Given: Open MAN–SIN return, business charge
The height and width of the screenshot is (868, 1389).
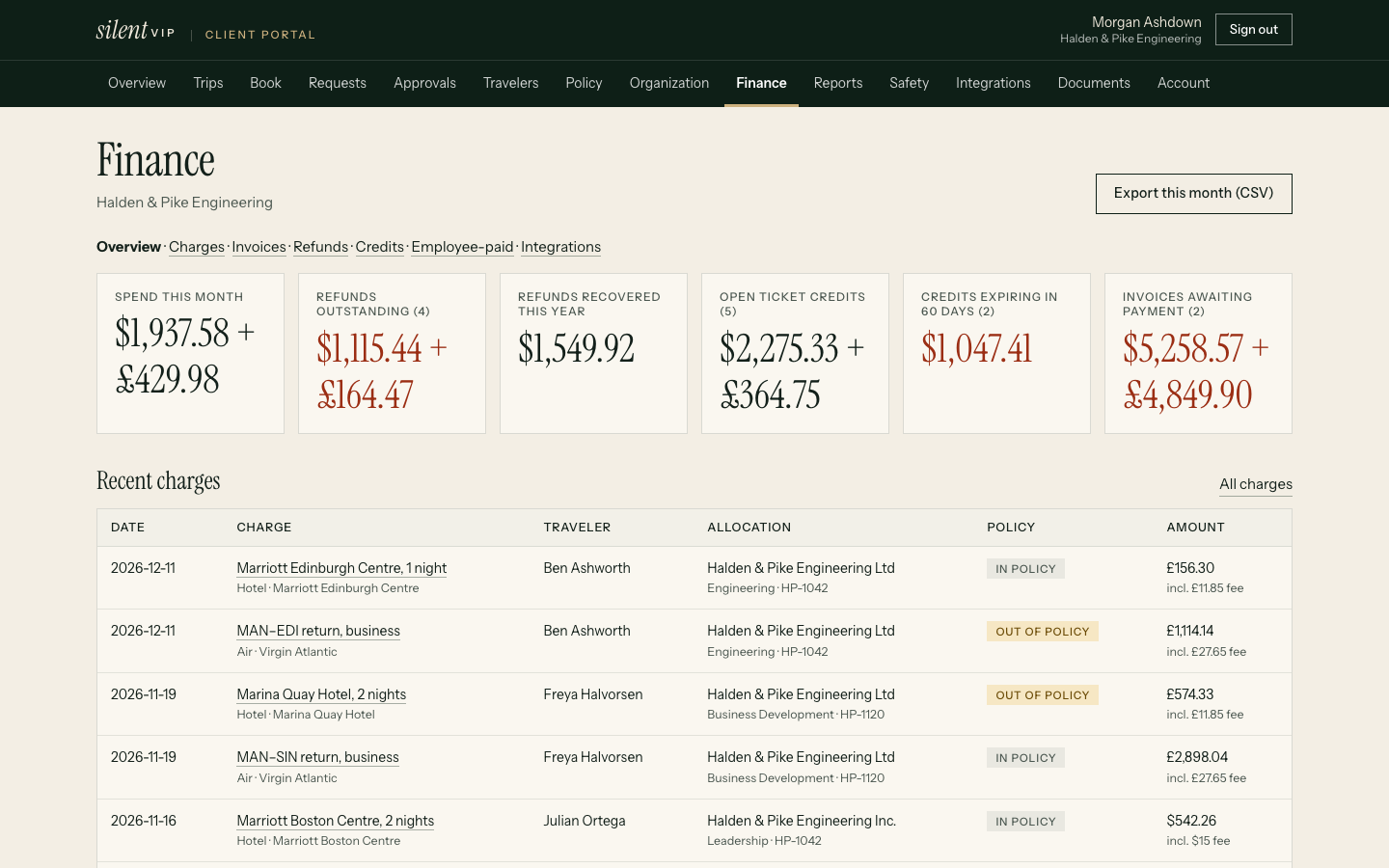Looking at the screenshot, I should [x=318, y=757].
